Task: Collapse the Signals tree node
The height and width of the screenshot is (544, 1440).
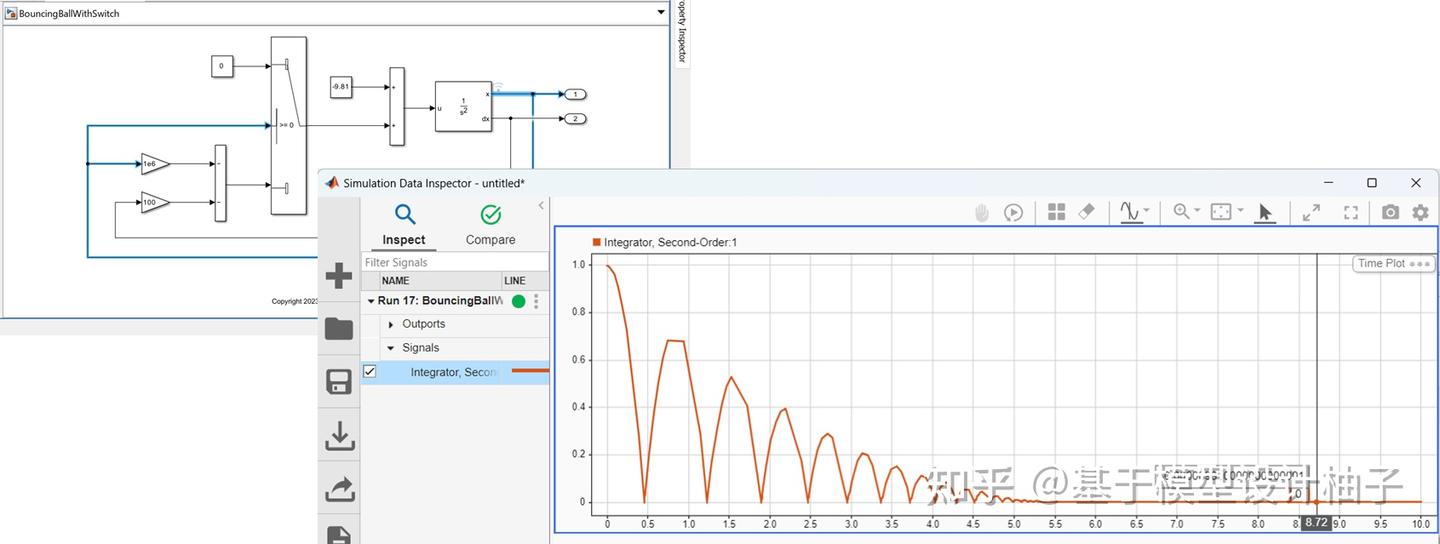Action: click(391, 349)
